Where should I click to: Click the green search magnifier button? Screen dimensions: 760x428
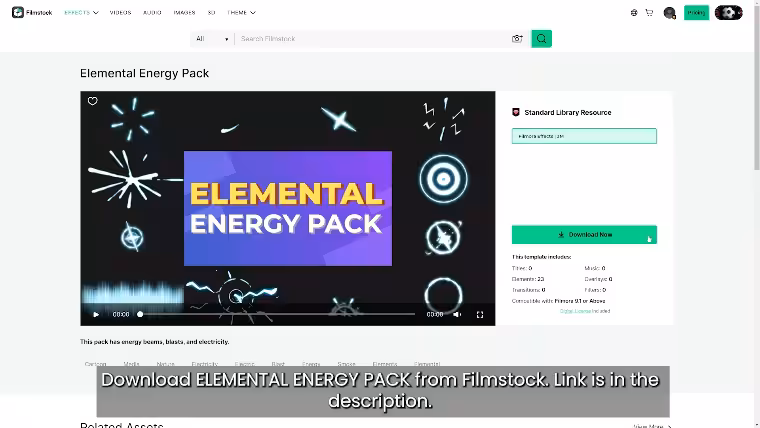point(541,39)
